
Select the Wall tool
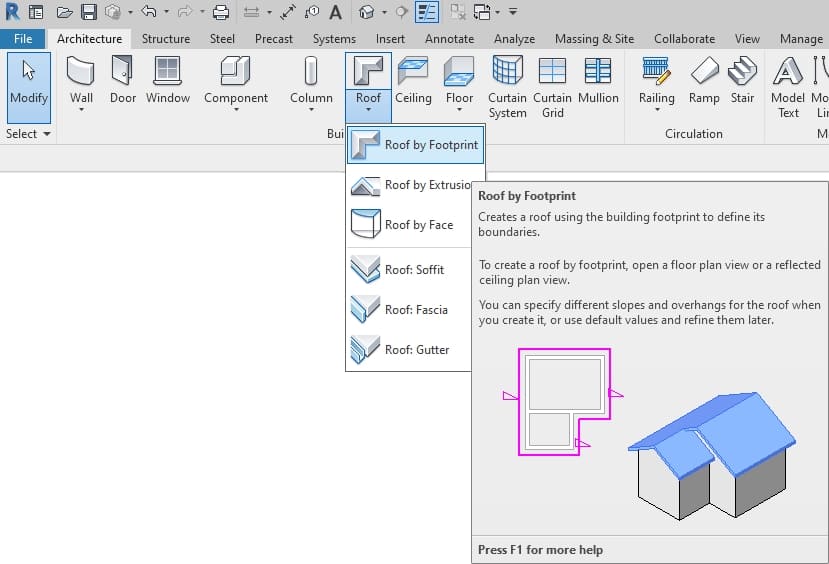coord(81,85)
